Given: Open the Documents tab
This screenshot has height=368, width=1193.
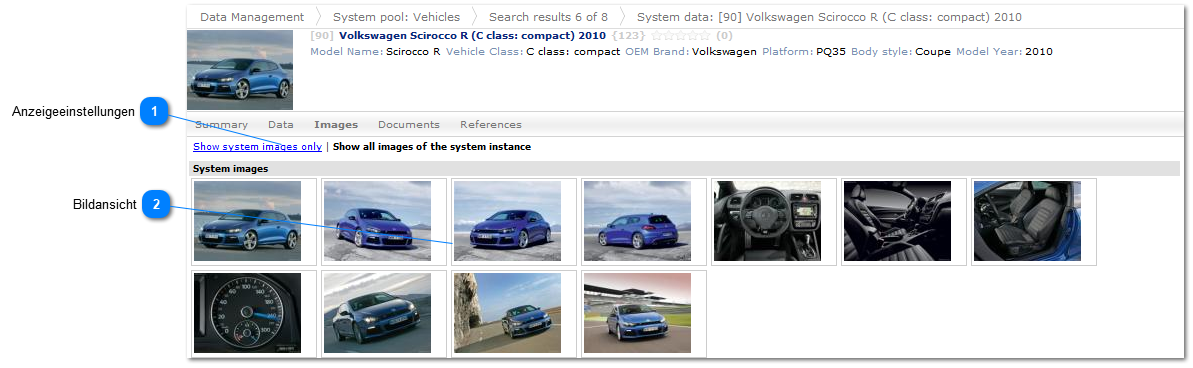Looking at the screenshot, I should click(409, 125).
